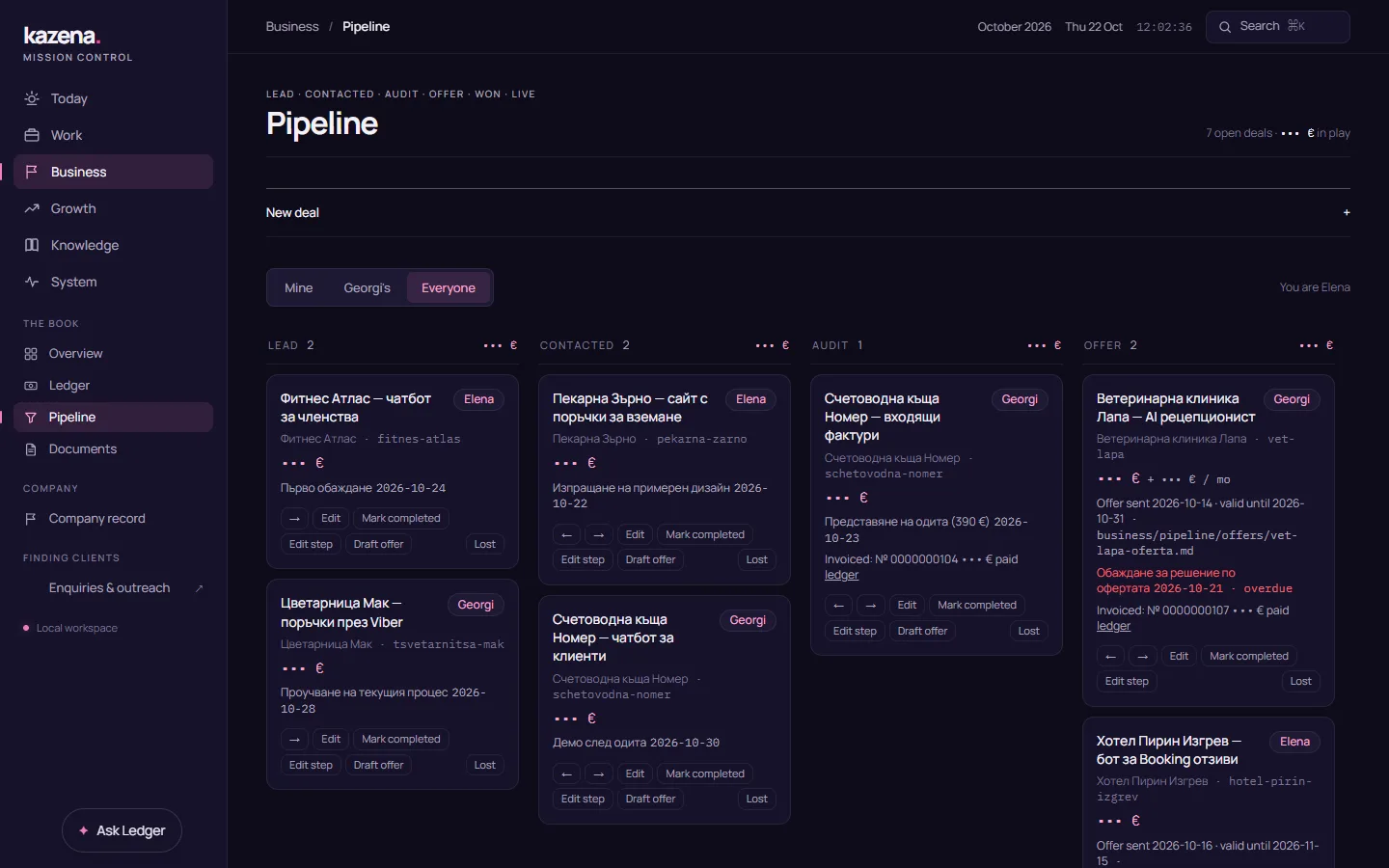This screenshot has width=1389, height=868.
Task: Reveal masked total in play amount
Action: [x=1296, y=133]
